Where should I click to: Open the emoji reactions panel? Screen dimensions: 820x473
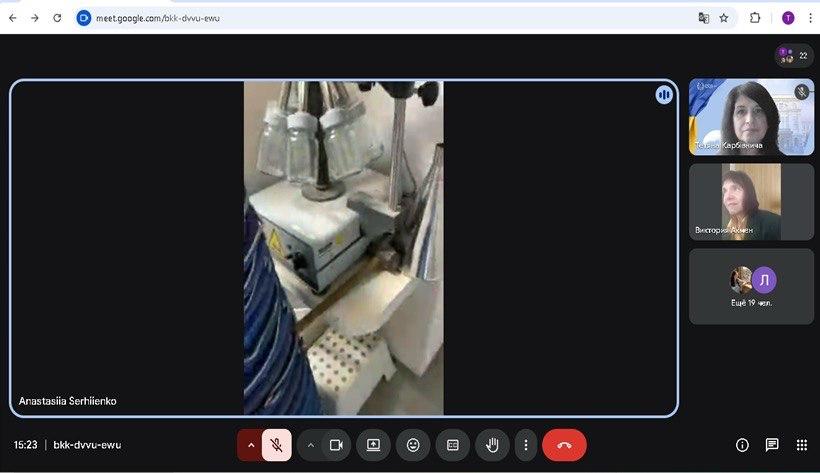point(413,445)
